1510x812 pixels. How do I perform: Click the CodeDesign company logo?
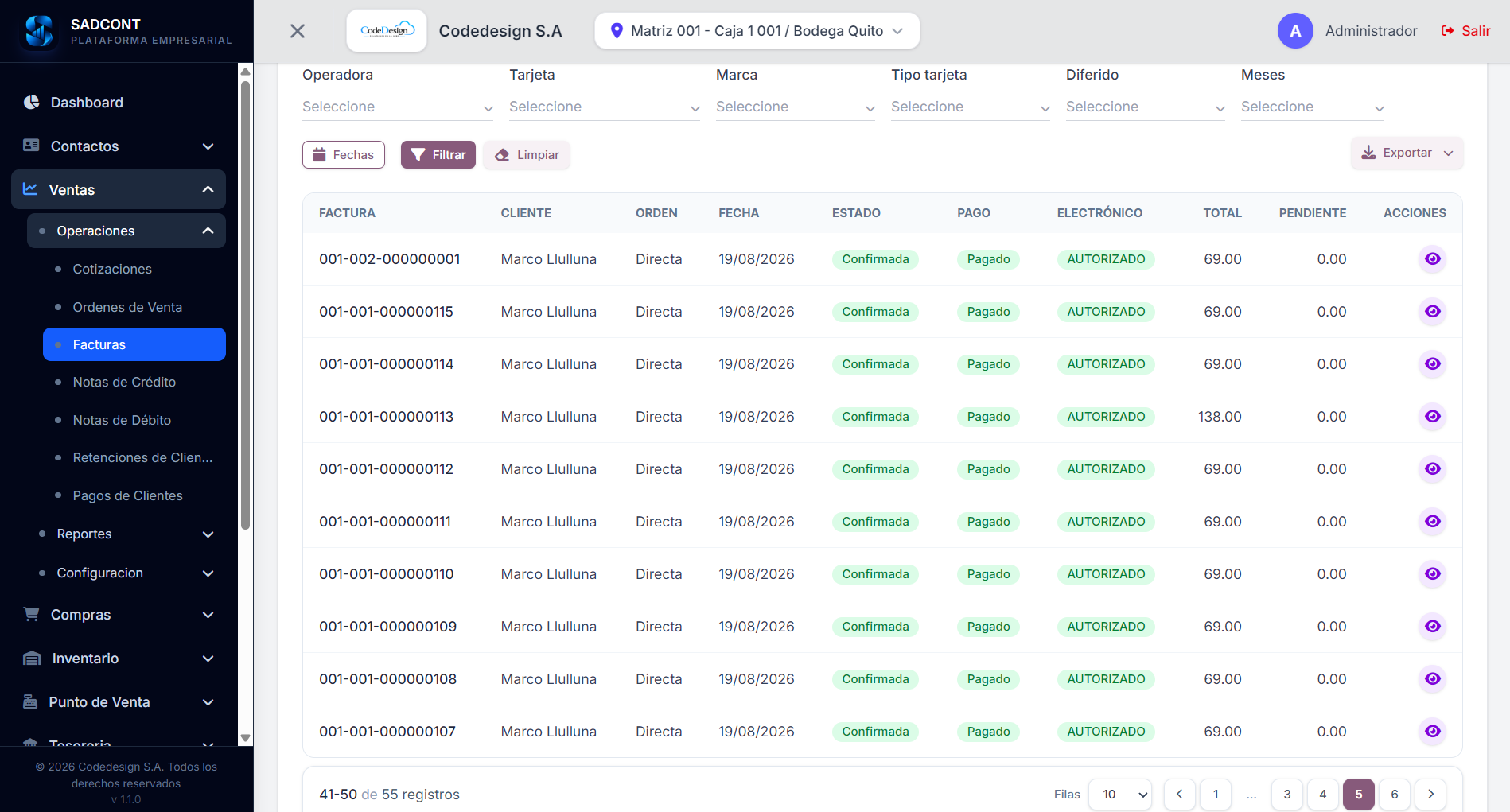[387, 31]
